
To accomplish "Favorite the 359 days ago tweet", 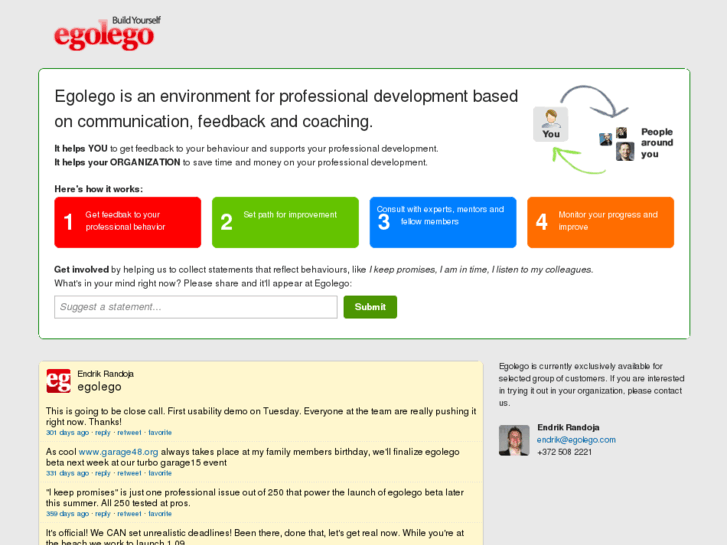I will pyautogui.click(x=160, y=514).
